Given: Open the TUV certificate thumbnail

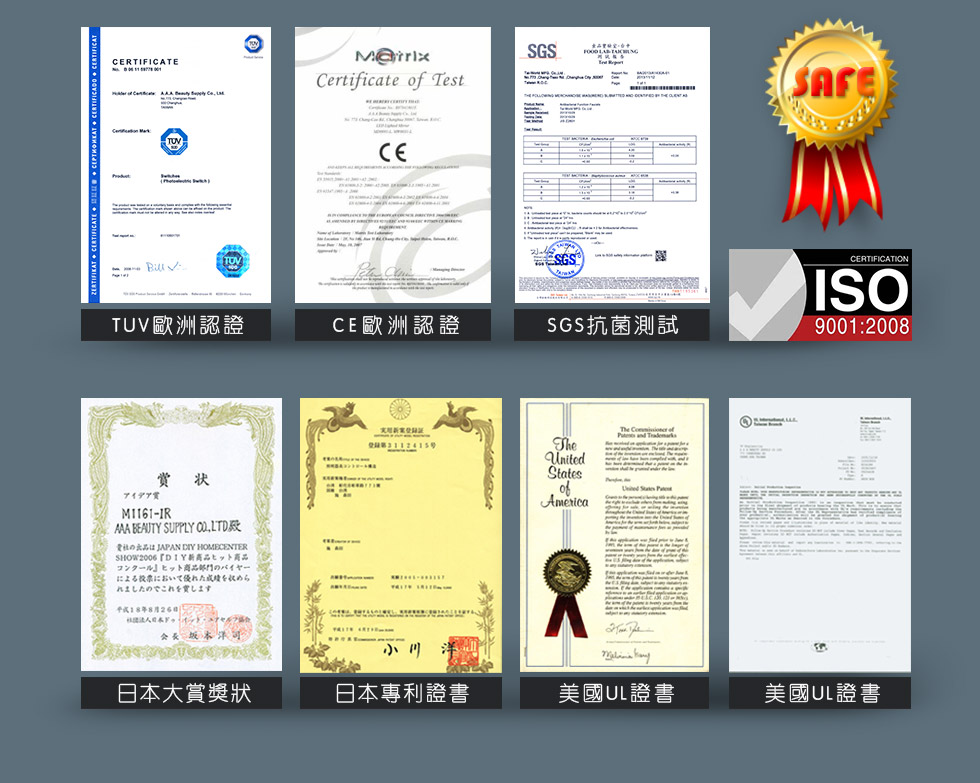Looking at the screenshot, I should point(176,165).
